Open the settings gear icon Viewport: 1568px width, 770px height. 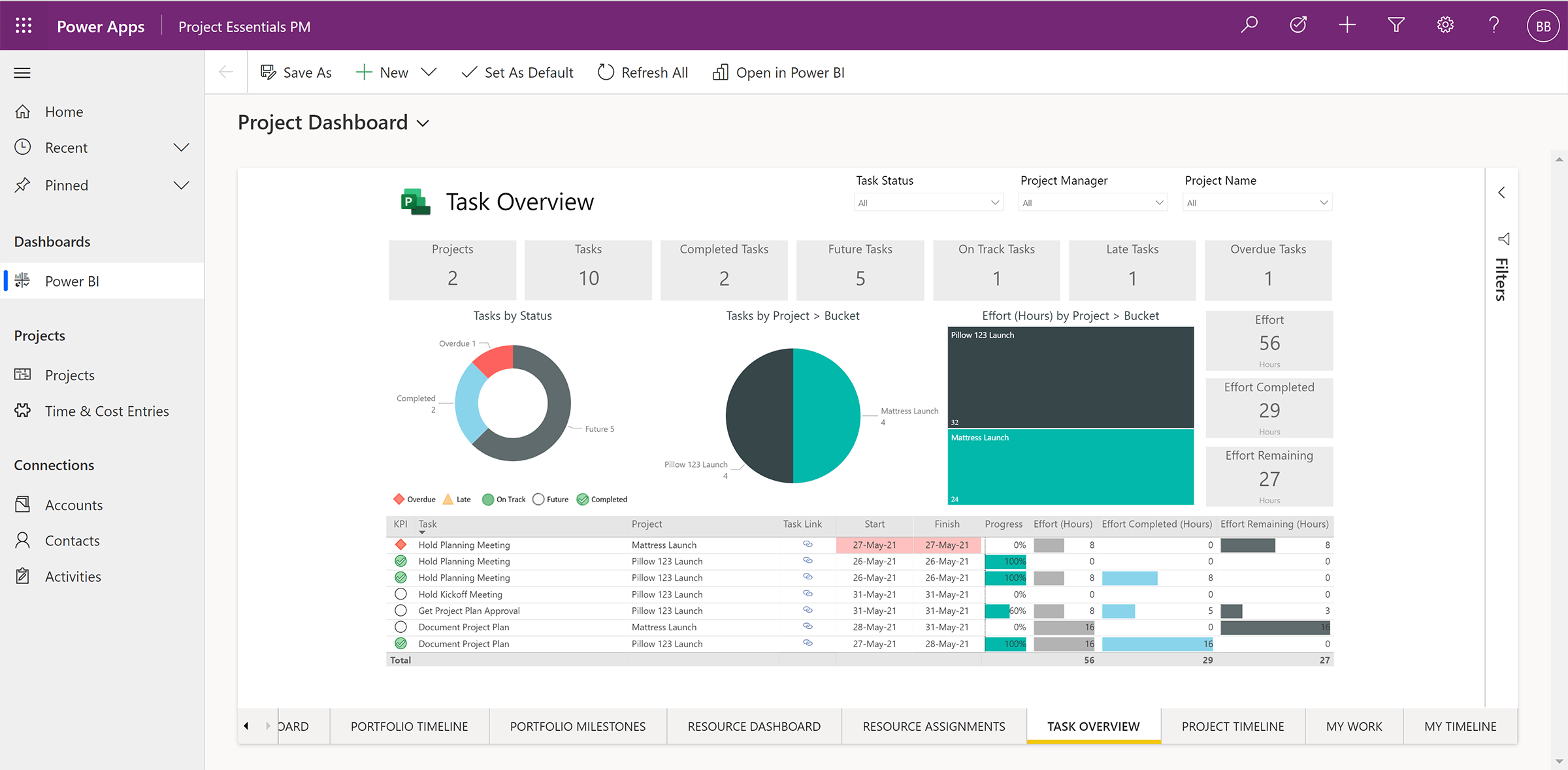(x=1445, y=25)
